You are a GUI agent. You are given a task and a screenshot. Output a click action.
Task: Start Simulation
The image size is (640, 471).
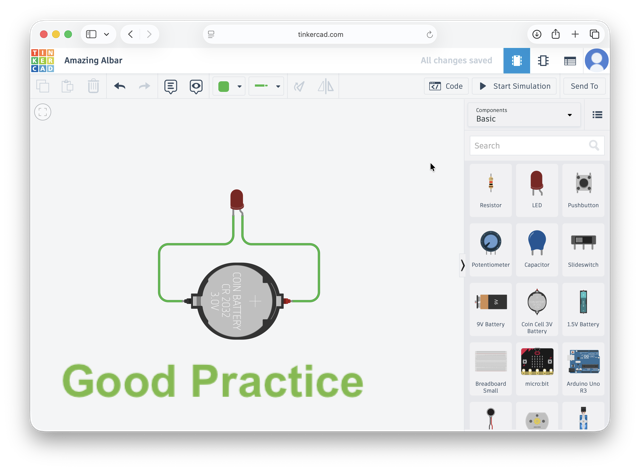tap(515, 86)
